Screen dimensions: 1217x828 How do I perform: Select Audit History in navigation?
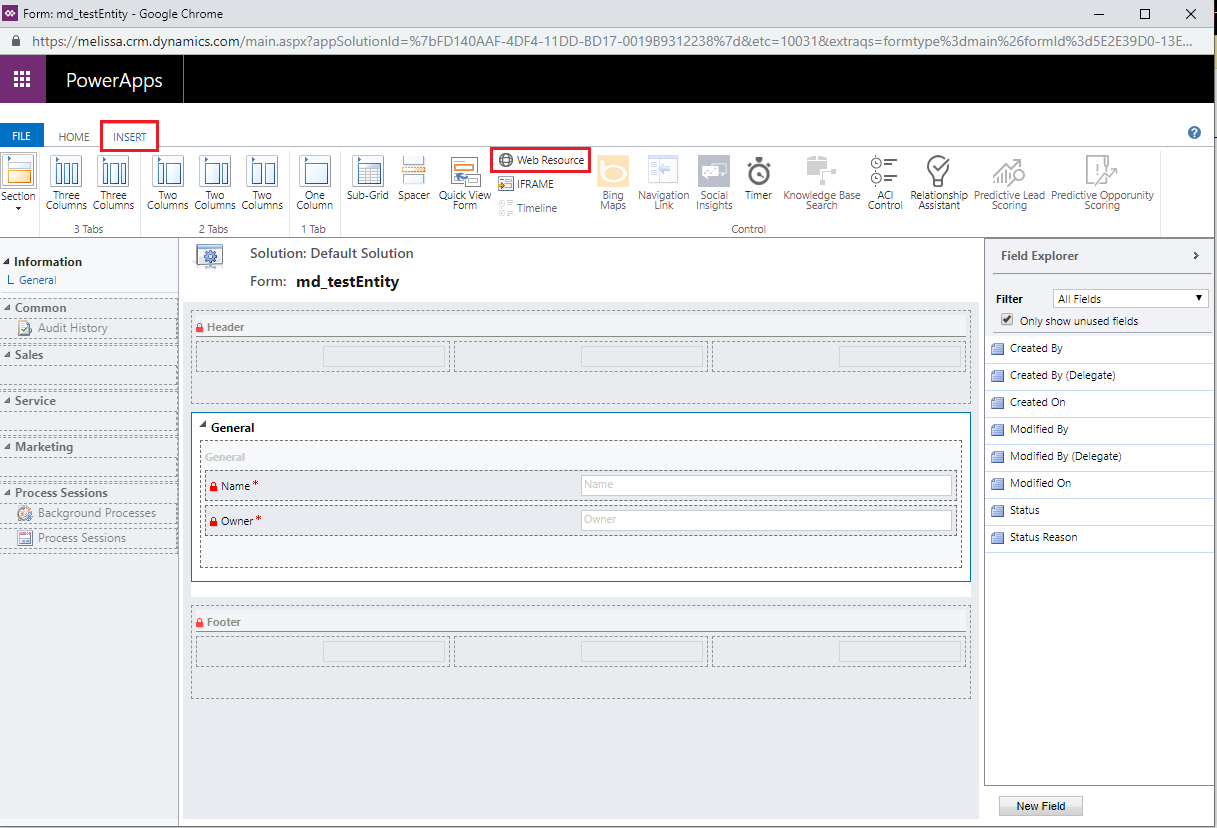72,328
